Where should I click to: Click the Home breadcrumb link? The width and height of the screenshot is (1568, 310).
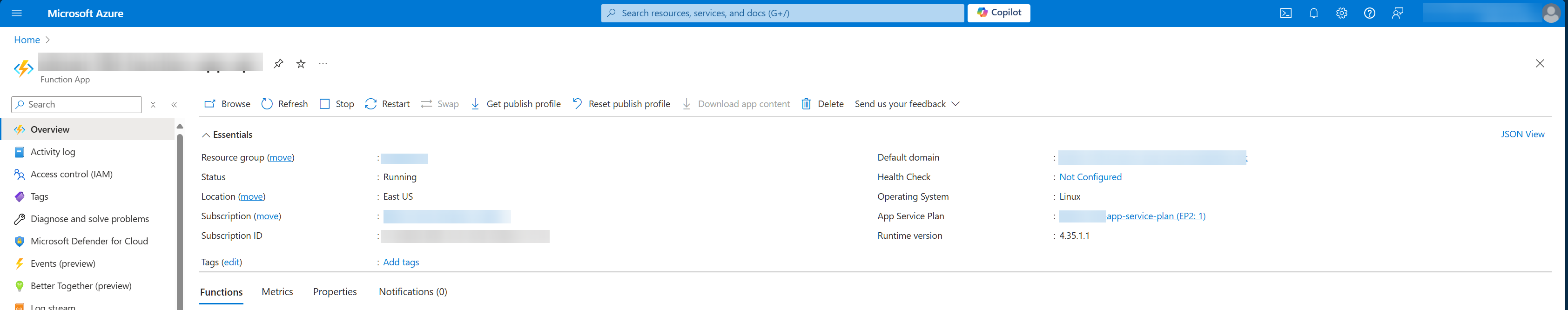coord(27,40)
